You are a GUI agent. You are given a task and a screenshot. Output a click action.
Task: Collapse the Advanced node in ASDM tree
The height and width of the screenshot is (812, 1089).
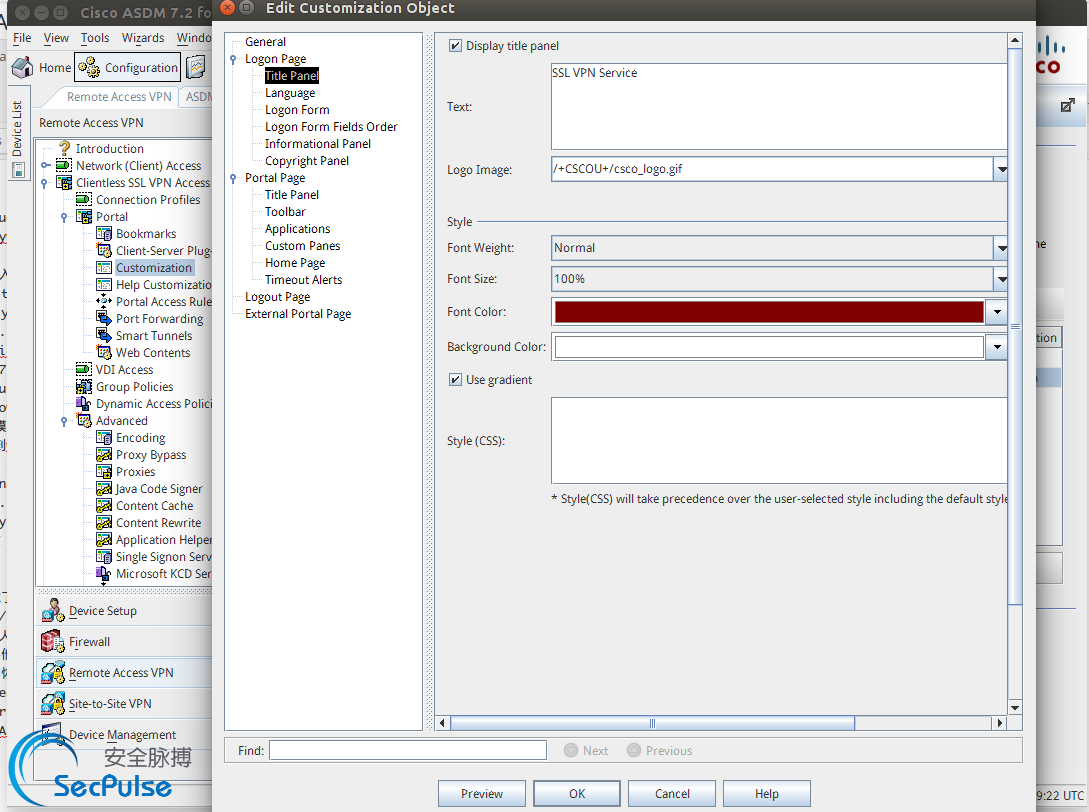coord(65,421)
